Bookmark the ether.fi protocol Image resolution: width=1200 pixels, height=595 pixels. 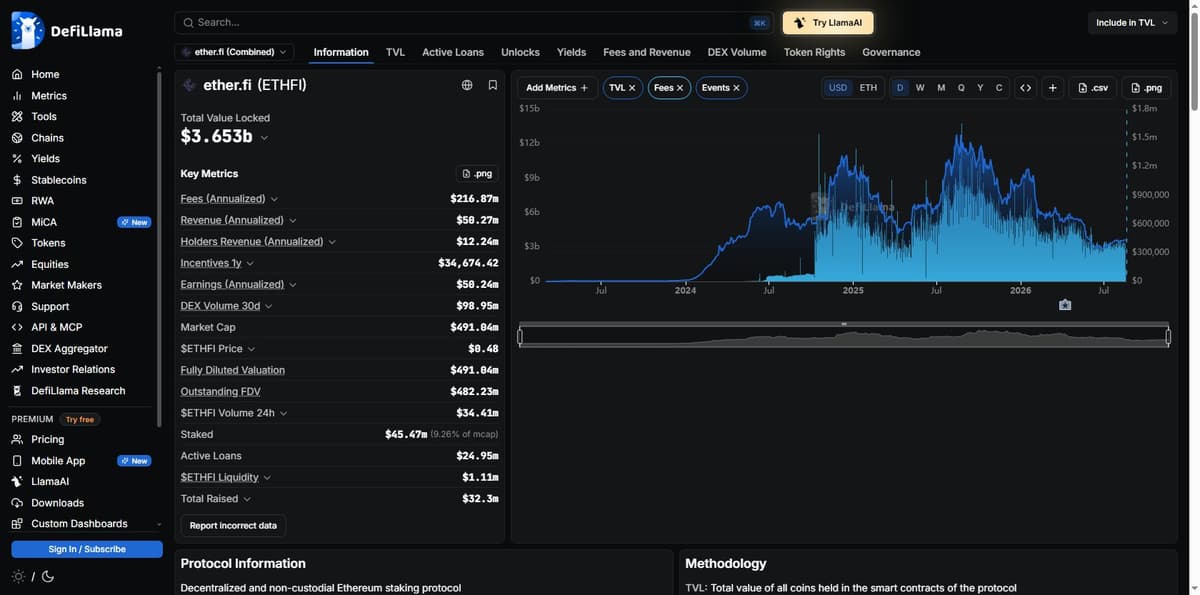point(493,85)
